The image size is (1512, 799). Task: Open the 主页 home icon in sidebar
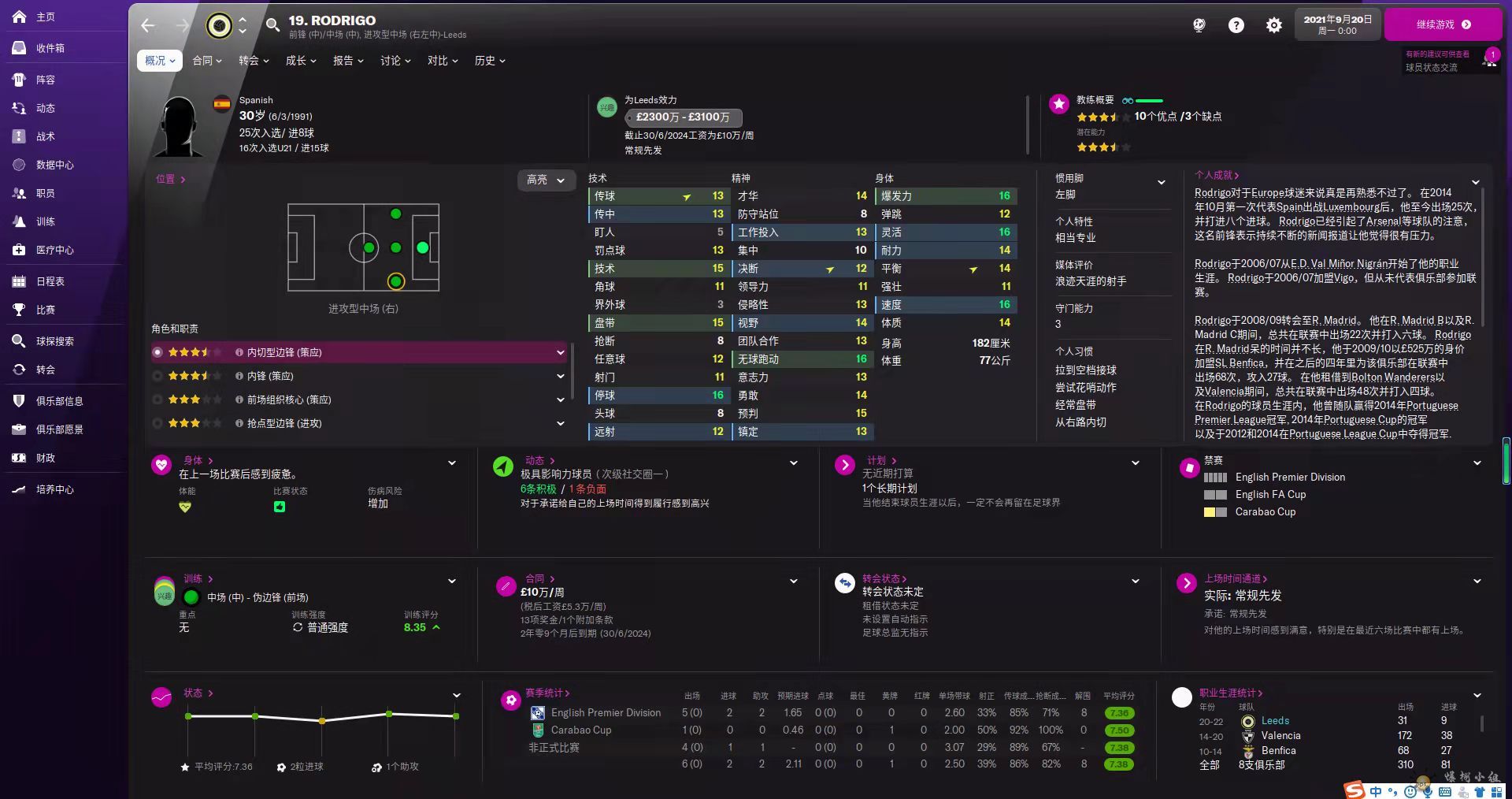(x=20, y=17)
